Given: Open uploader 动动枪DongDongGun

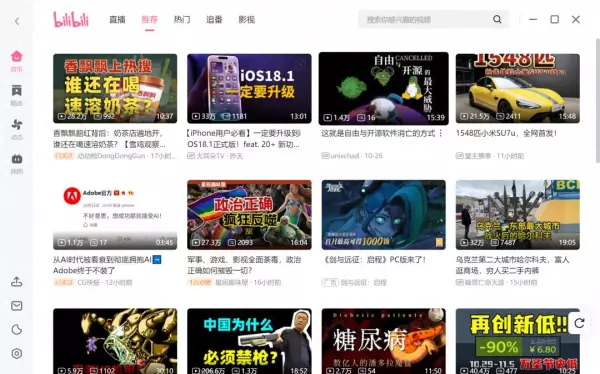Looking at the screenshot, I should pos(111,156).
